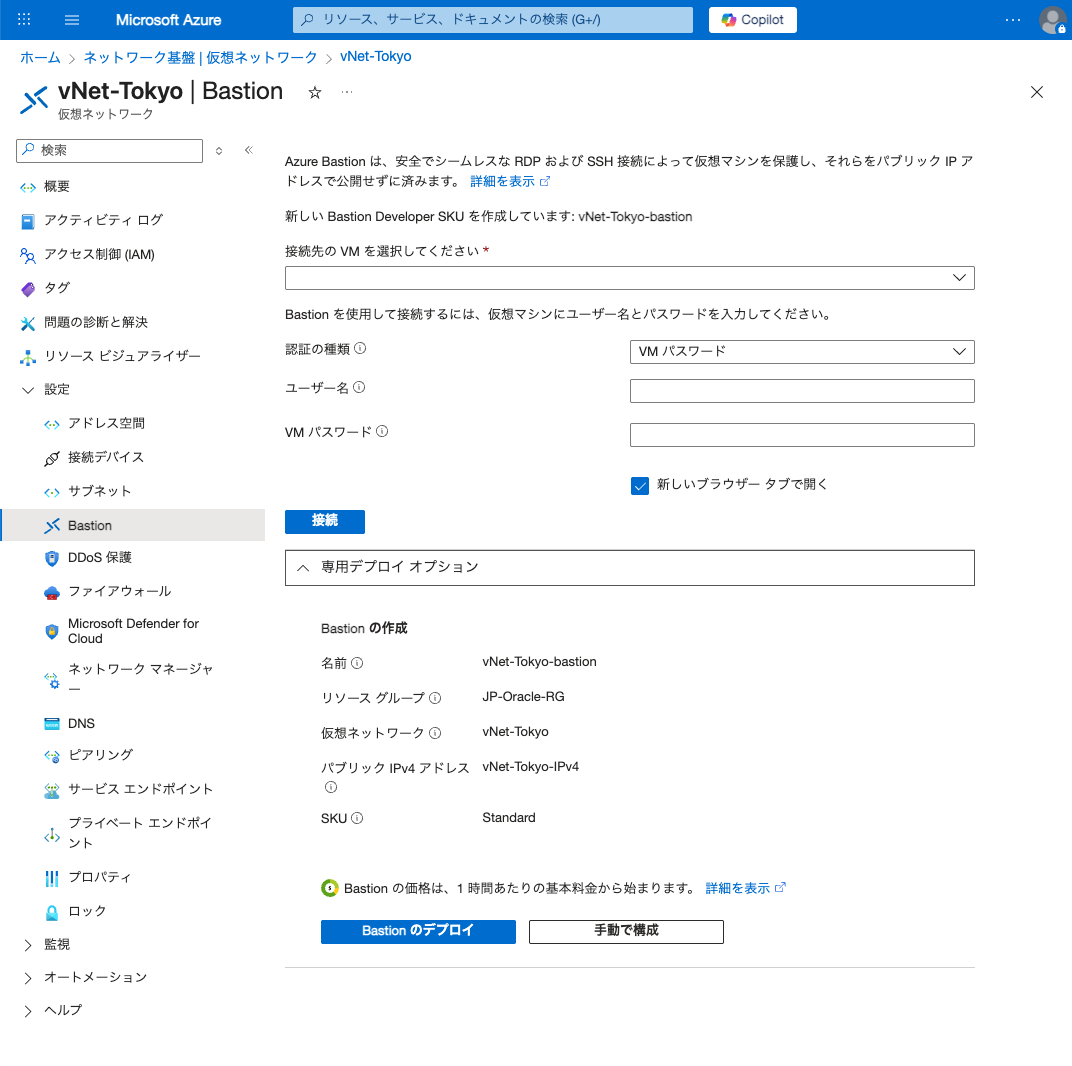Click the ユーザー名 info icon
This screenshot has height=1066, width=1072.
[x=359, y=387]
